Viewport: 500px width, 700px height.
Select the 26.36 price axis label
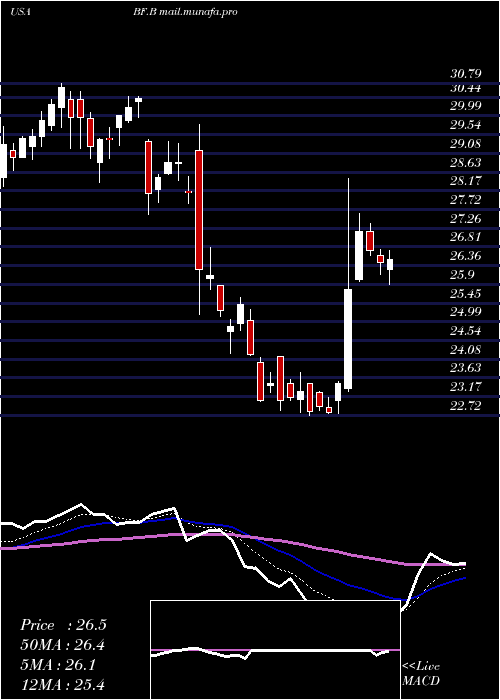465,256
